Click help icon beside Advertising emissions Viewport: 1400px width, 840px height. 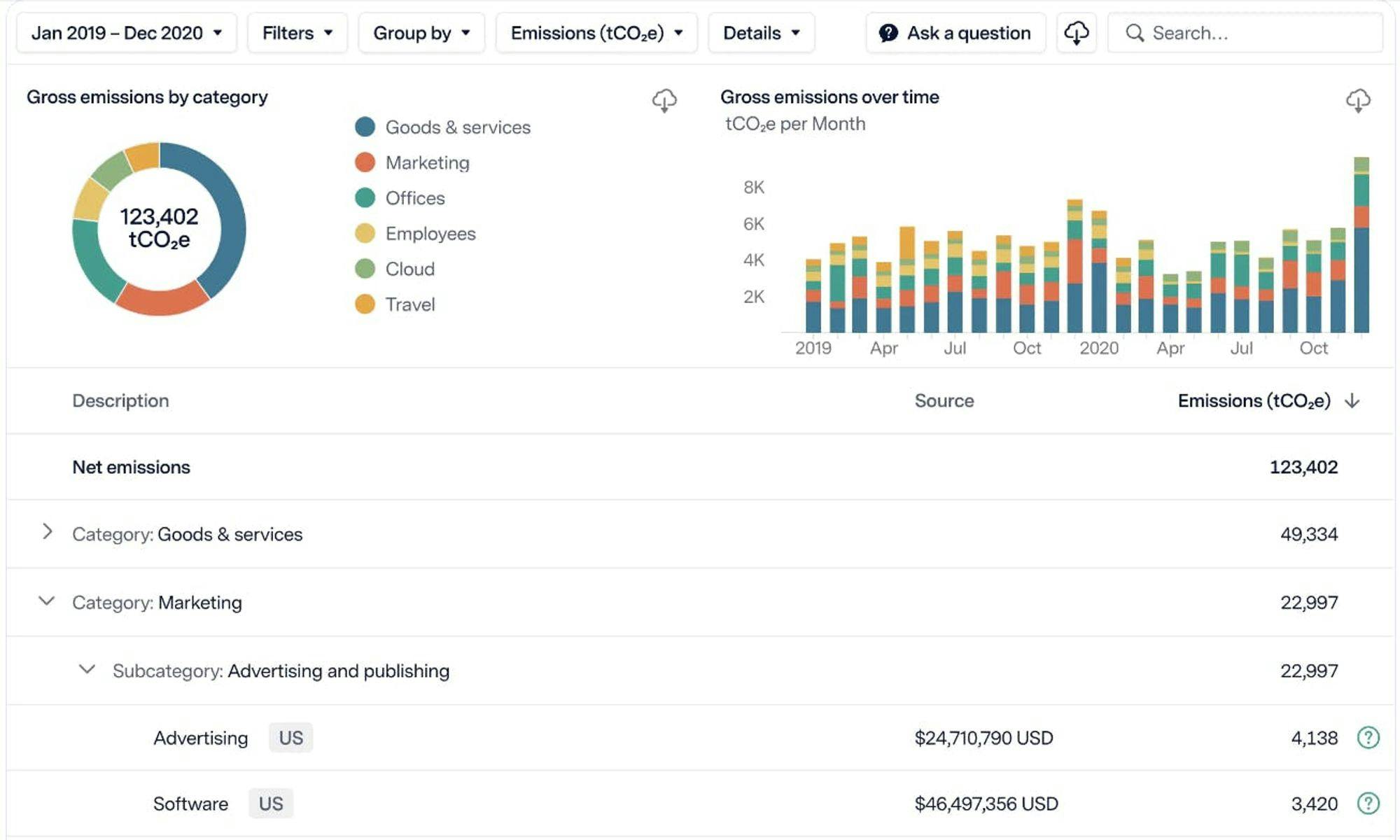[x=1368, y=737]
